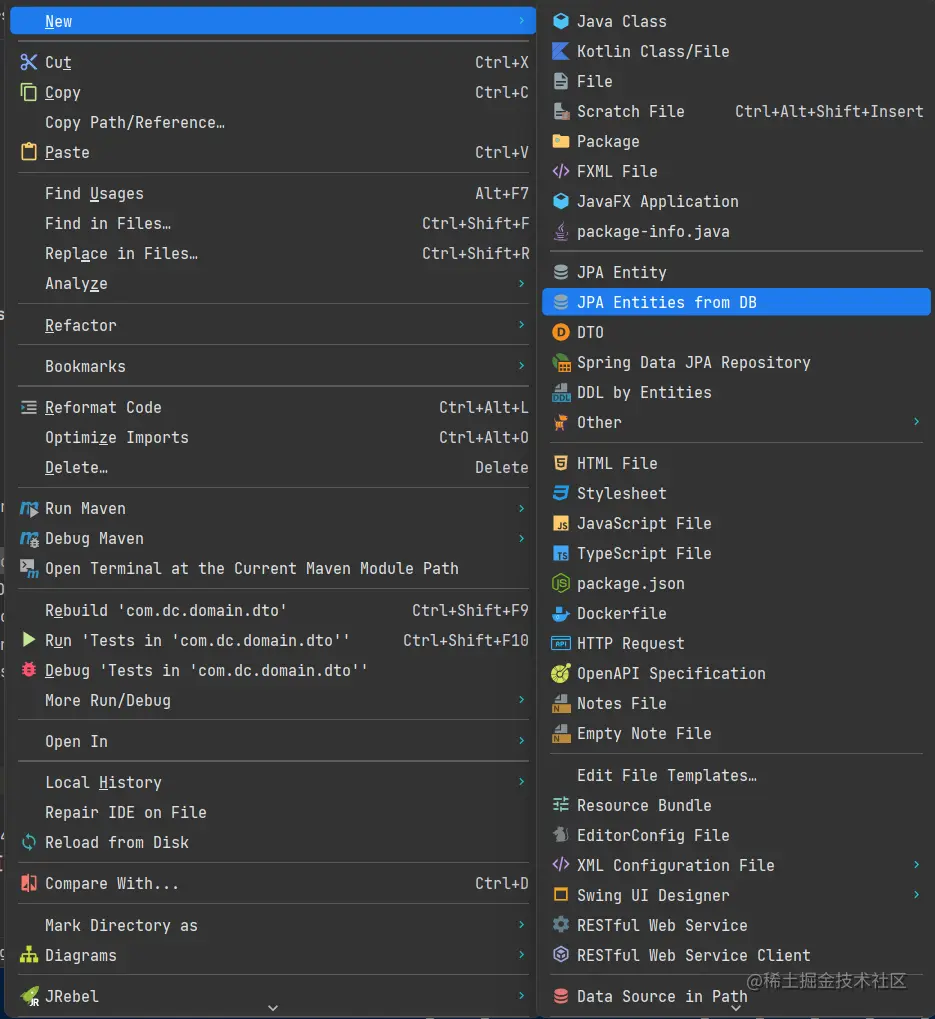Select Open Terminal at Current Maven Module Path
This screenshot has height=1019, width=935.
273,569
